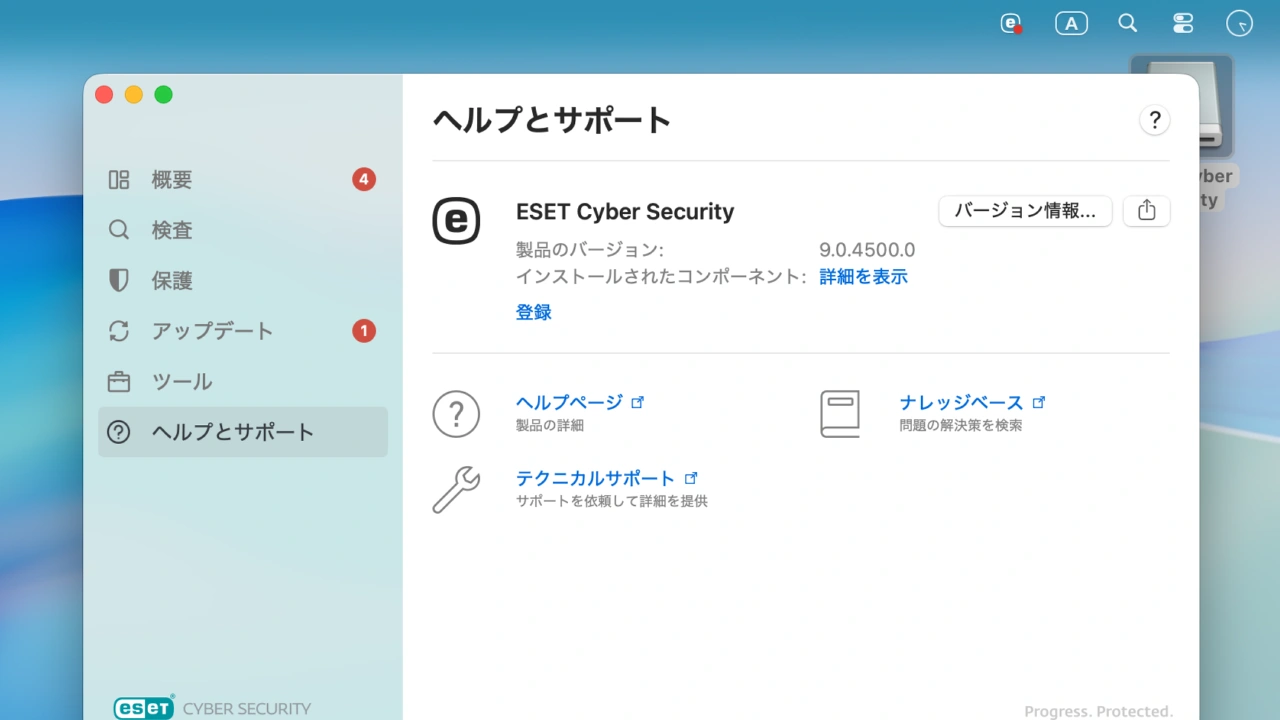Click the circled question help page icon
Viewport: 1280px width, 720px height.
(456, 414)
